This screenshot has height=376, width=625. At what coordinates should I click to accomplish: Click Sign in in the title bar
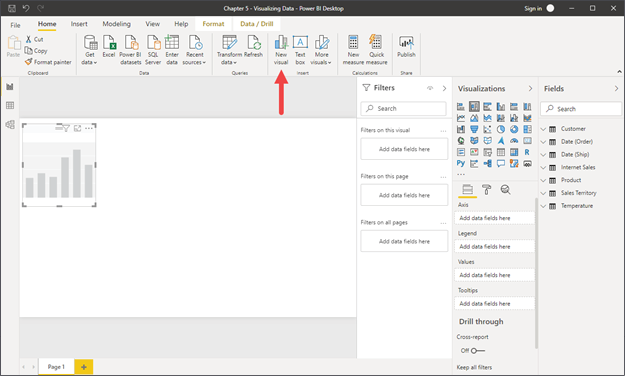[533, 8]
